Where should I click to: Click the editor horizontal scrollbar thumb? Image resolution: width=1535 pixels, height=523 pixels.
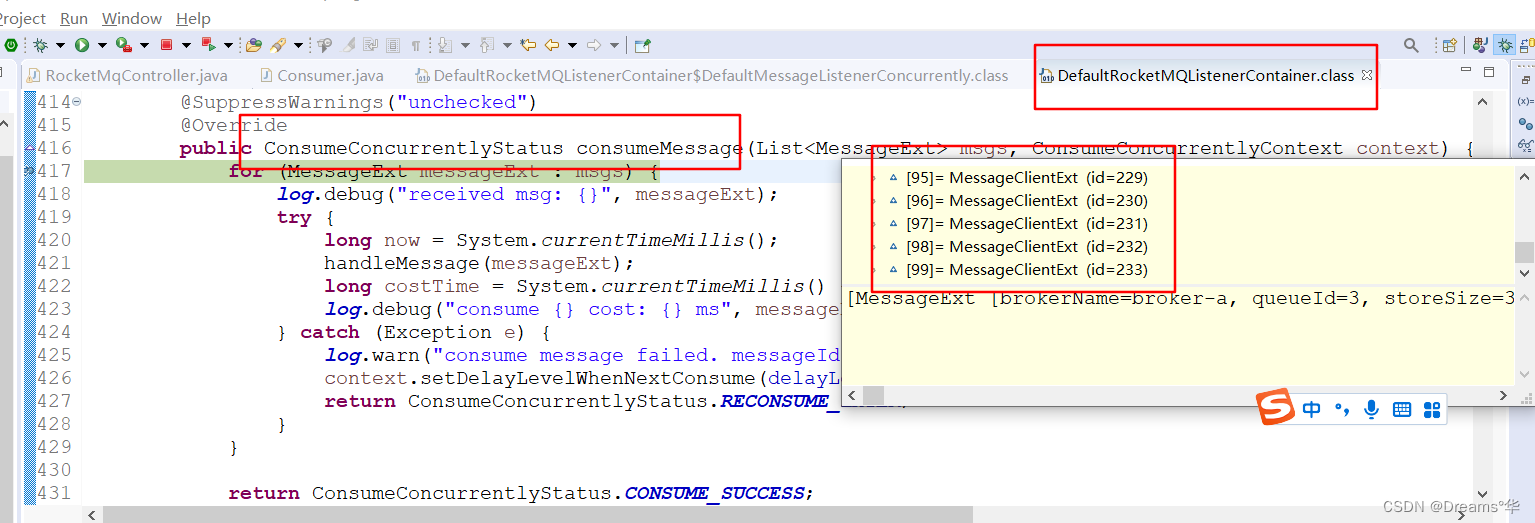(x=537, y=514)
